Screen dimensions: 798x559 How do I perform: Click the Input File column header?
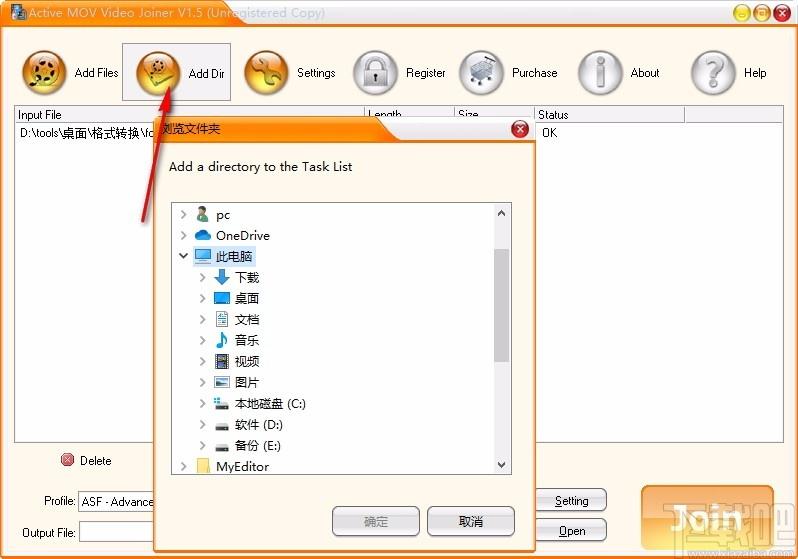click(189, 114)
